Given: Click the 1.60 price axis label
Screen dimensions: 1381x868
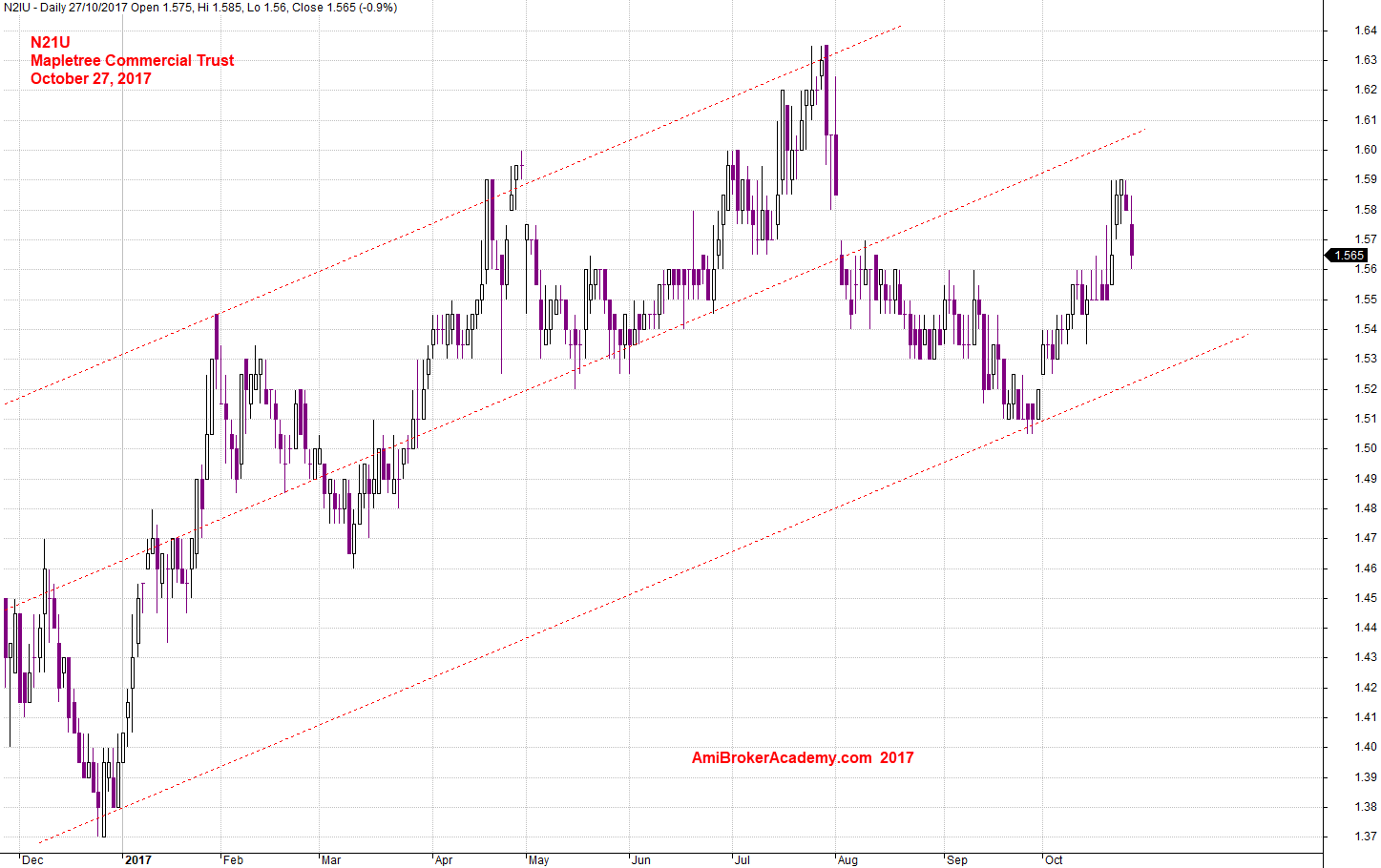Looking at the screenshot, I should pyautogui.click(x=1366, y=150).
